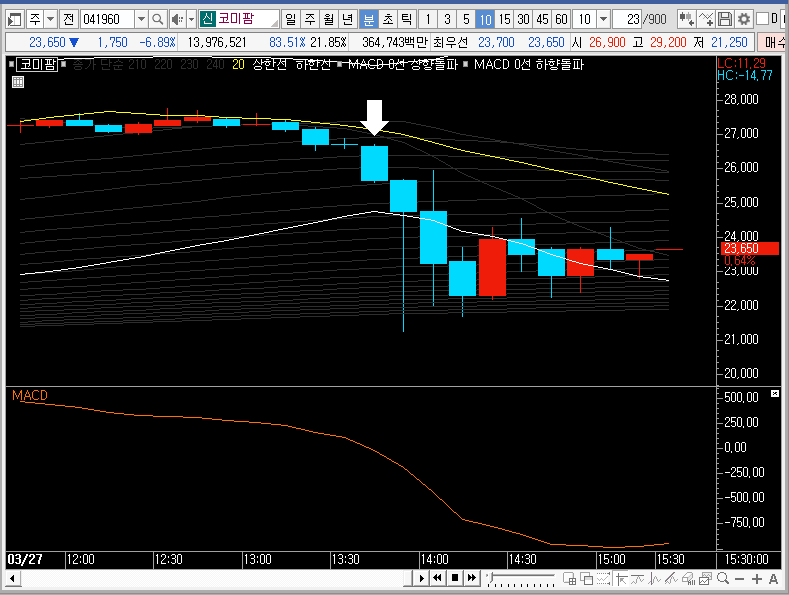789x595 pixels.
Task: Click the current price tag 23,650
Action: (x=750, y=248)
